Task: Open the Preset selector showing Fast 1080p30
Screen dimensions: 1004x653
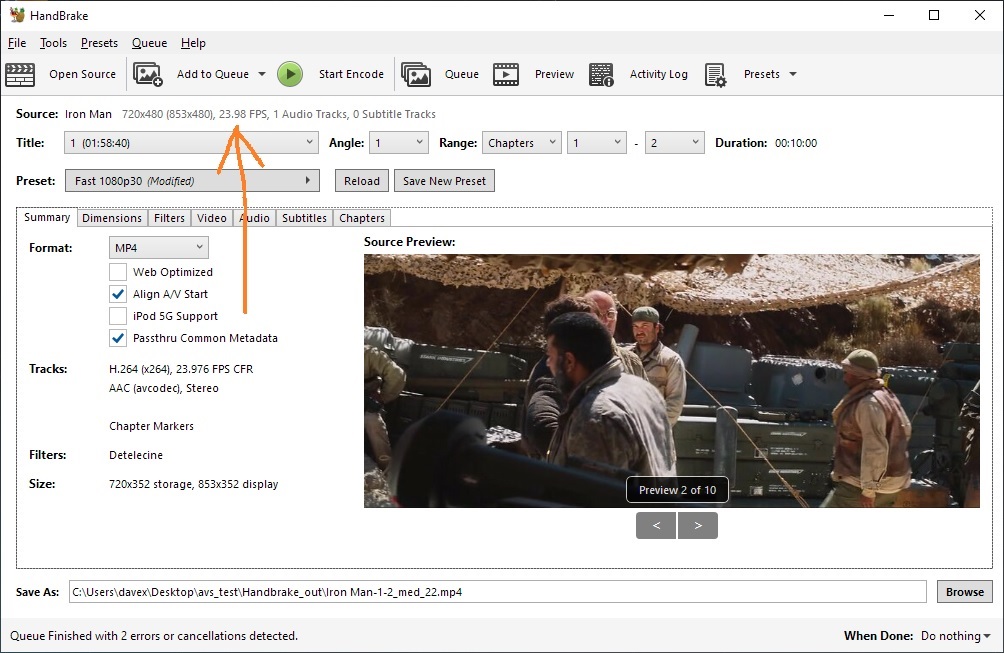Action: 192,181
